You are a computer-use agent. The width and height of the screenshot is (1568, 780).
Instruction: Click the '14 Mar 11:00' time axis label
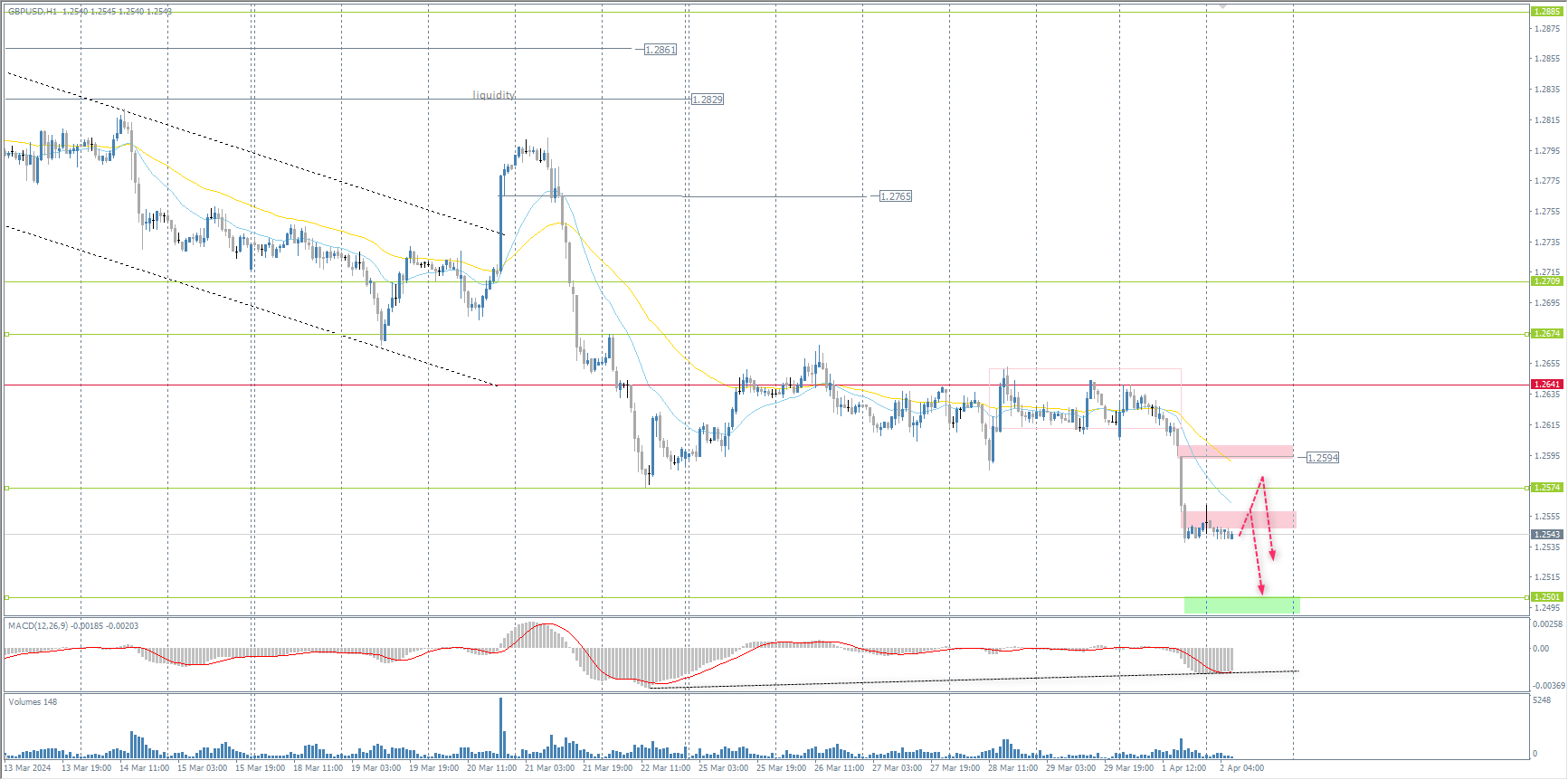tap(145, 768)
